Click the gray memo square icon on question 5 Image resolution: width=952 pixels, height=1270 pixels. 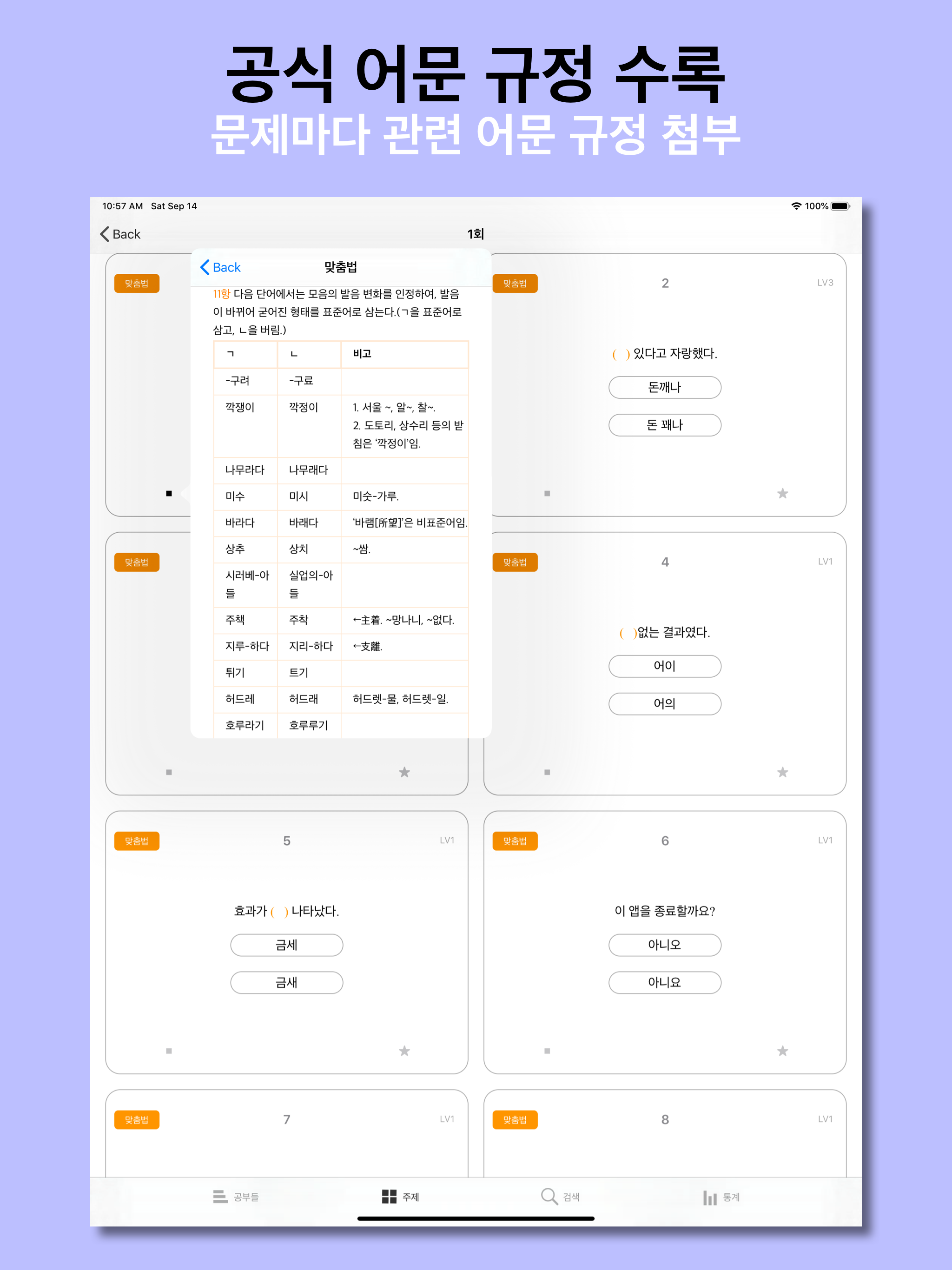168,1051
